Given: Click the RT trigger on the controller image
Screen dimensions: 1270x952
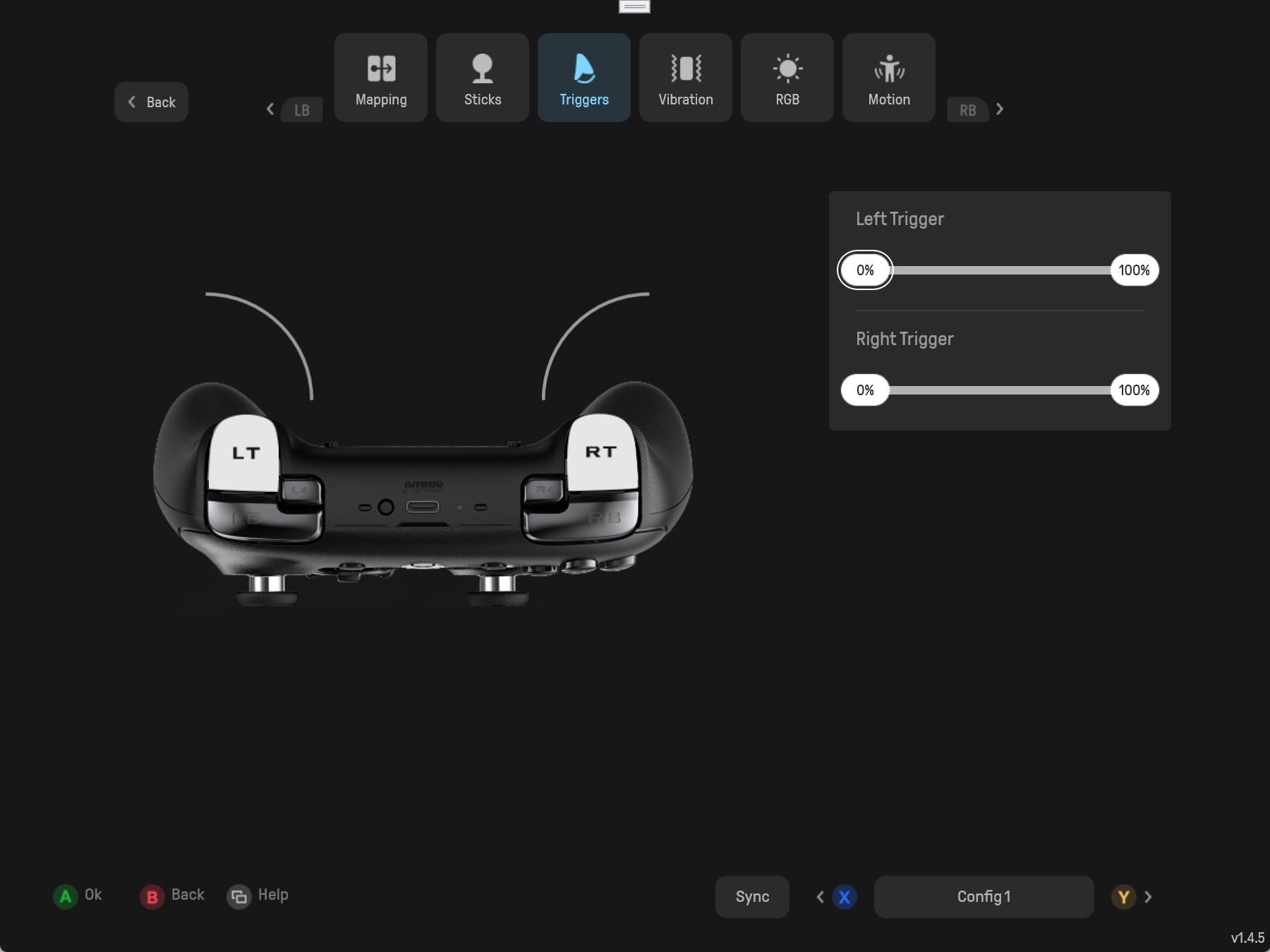Looking at the screenshot, I should (x=602, y=452).
